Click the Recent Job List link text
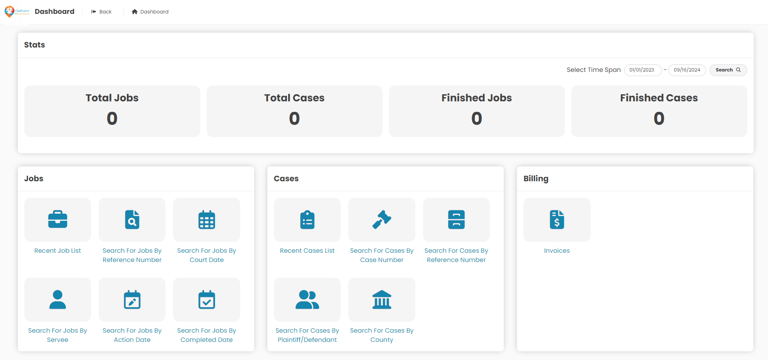The image size is (768, 360). [57, 250]
